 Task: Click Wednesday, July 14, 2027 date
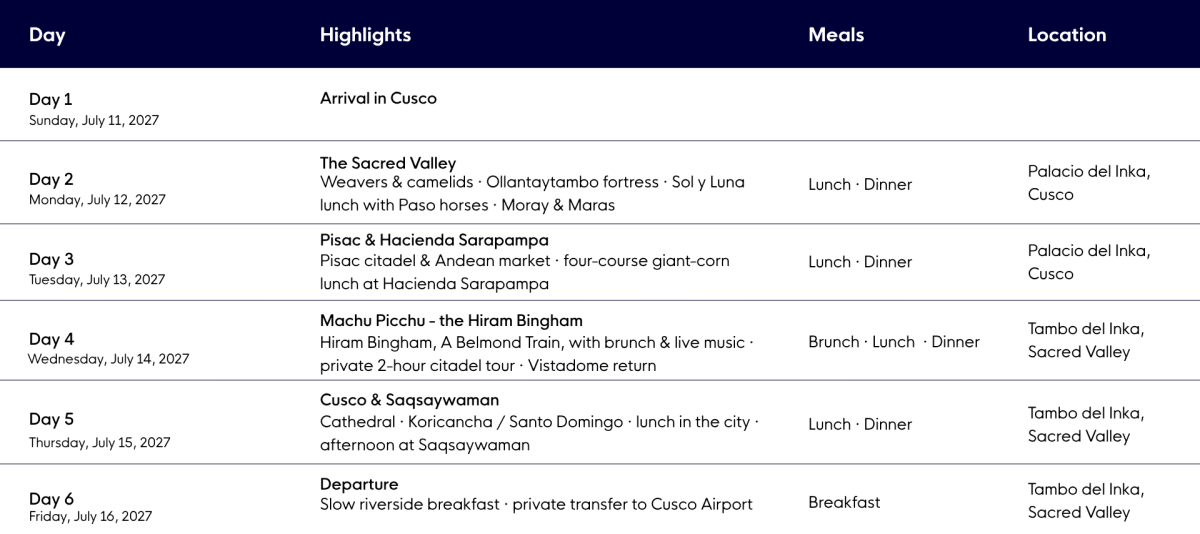click(108, 359)
